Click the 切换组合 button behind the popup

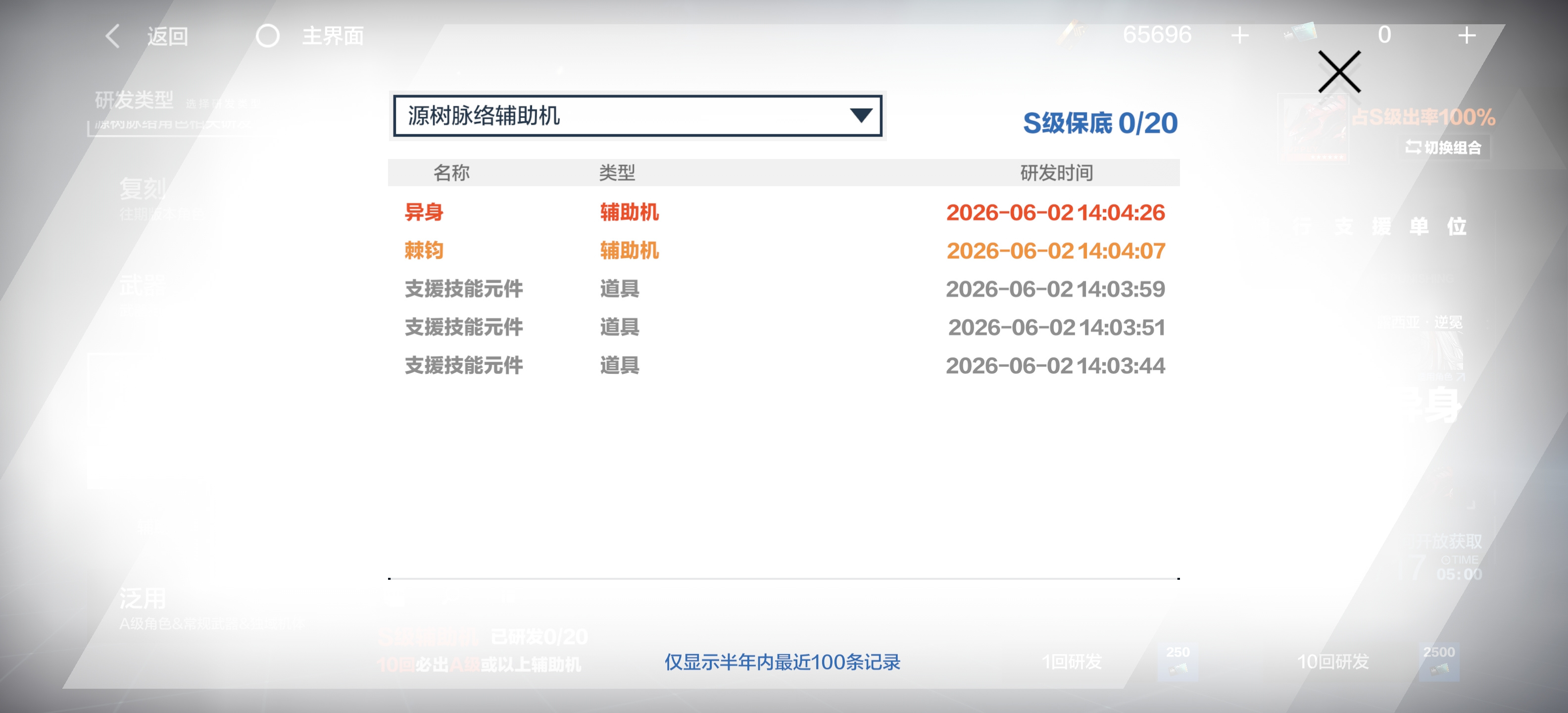1443,148
